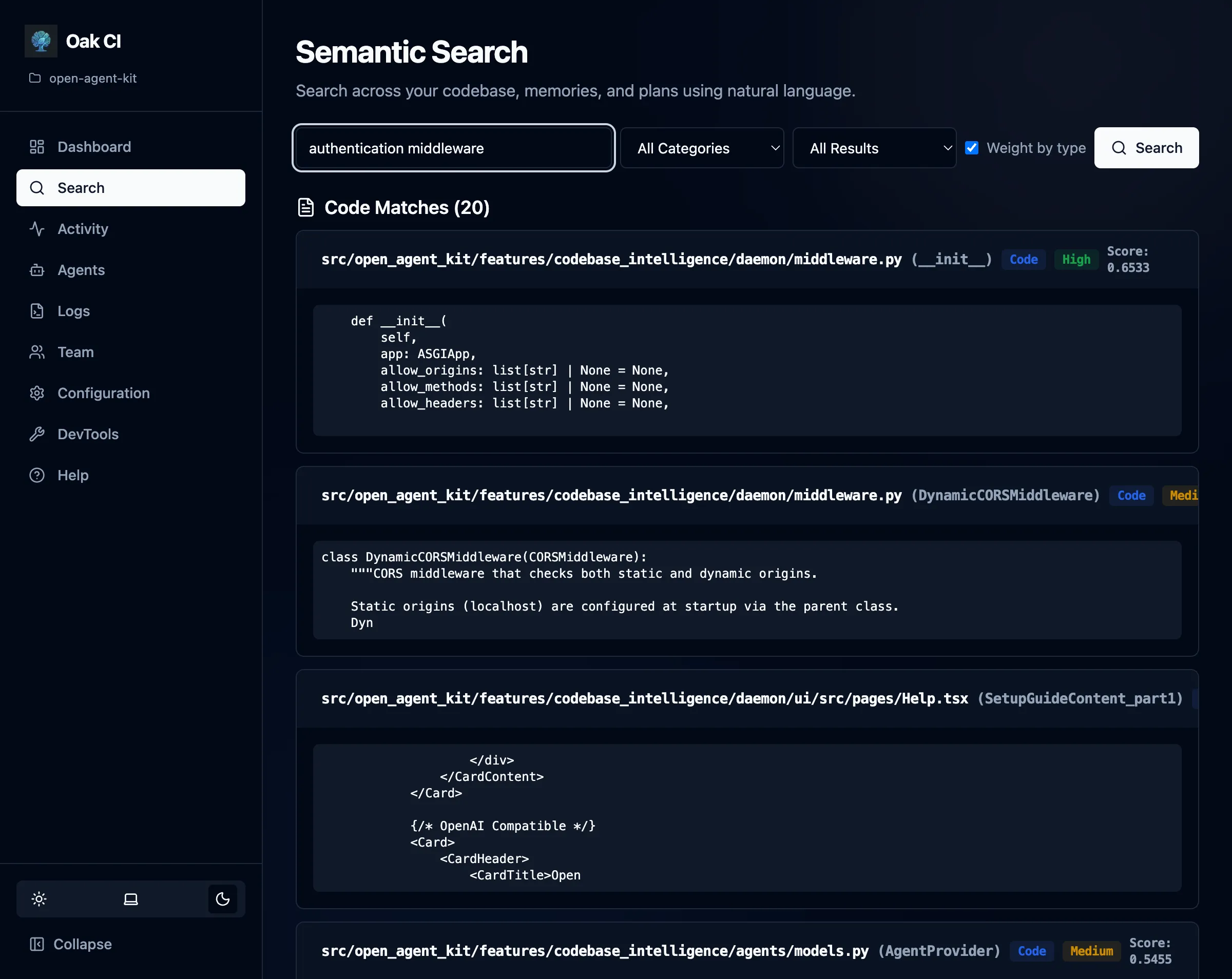1232x979 pixels.
Task: View the Logs panel
Action: pyautogui.click(x=73, y=311)
